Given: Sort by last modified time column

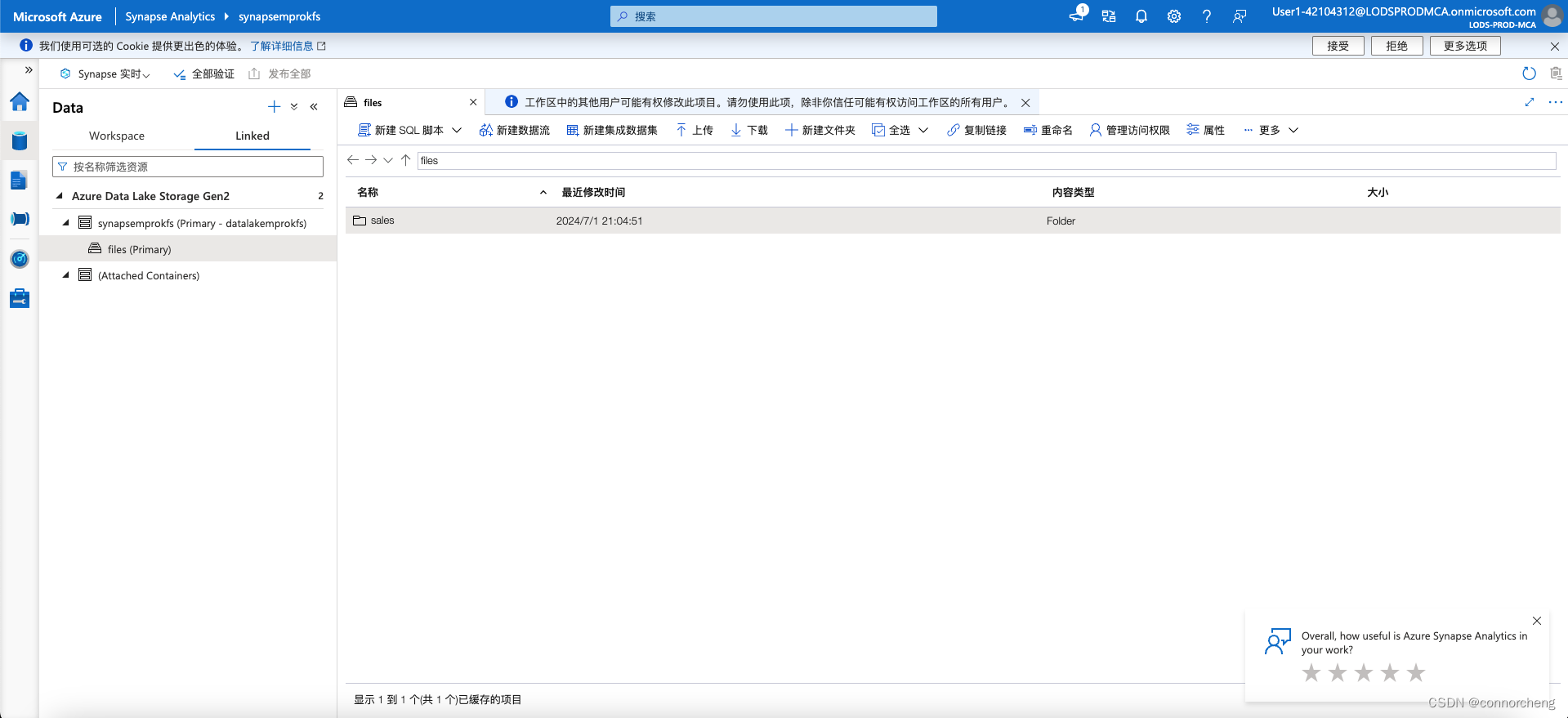Looking at the screenshot, I should pyautogui.click(x=593, y=192).
